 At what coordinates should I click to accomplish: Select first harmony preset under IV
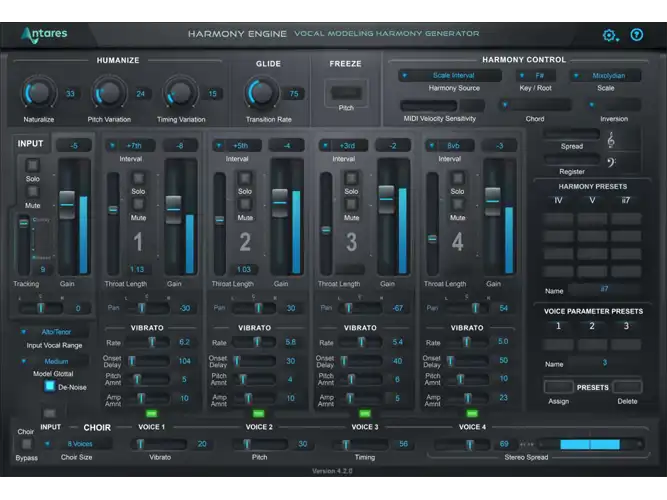558,219
